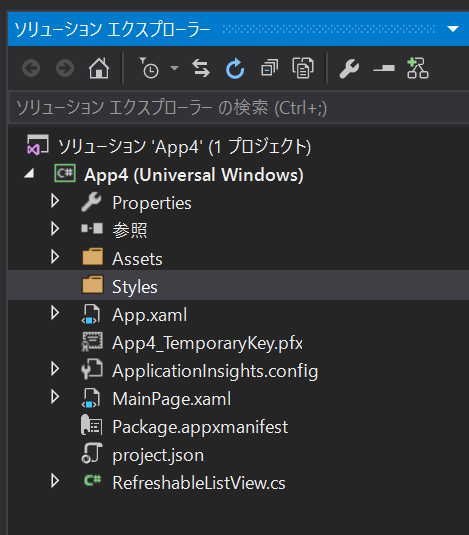This screenshot has height=535, width=469.
Task: Focus the Solution Explorer search box
Action: point(239,108)
